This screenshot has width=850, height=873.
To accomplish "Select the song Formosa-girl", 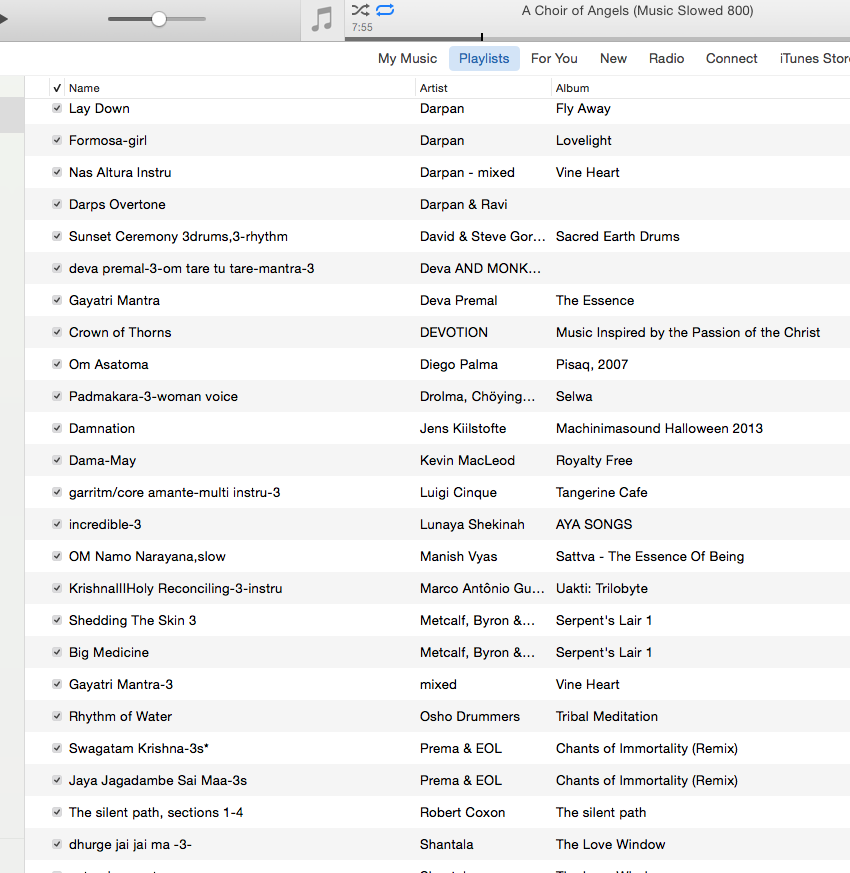I will pos(108,140).
